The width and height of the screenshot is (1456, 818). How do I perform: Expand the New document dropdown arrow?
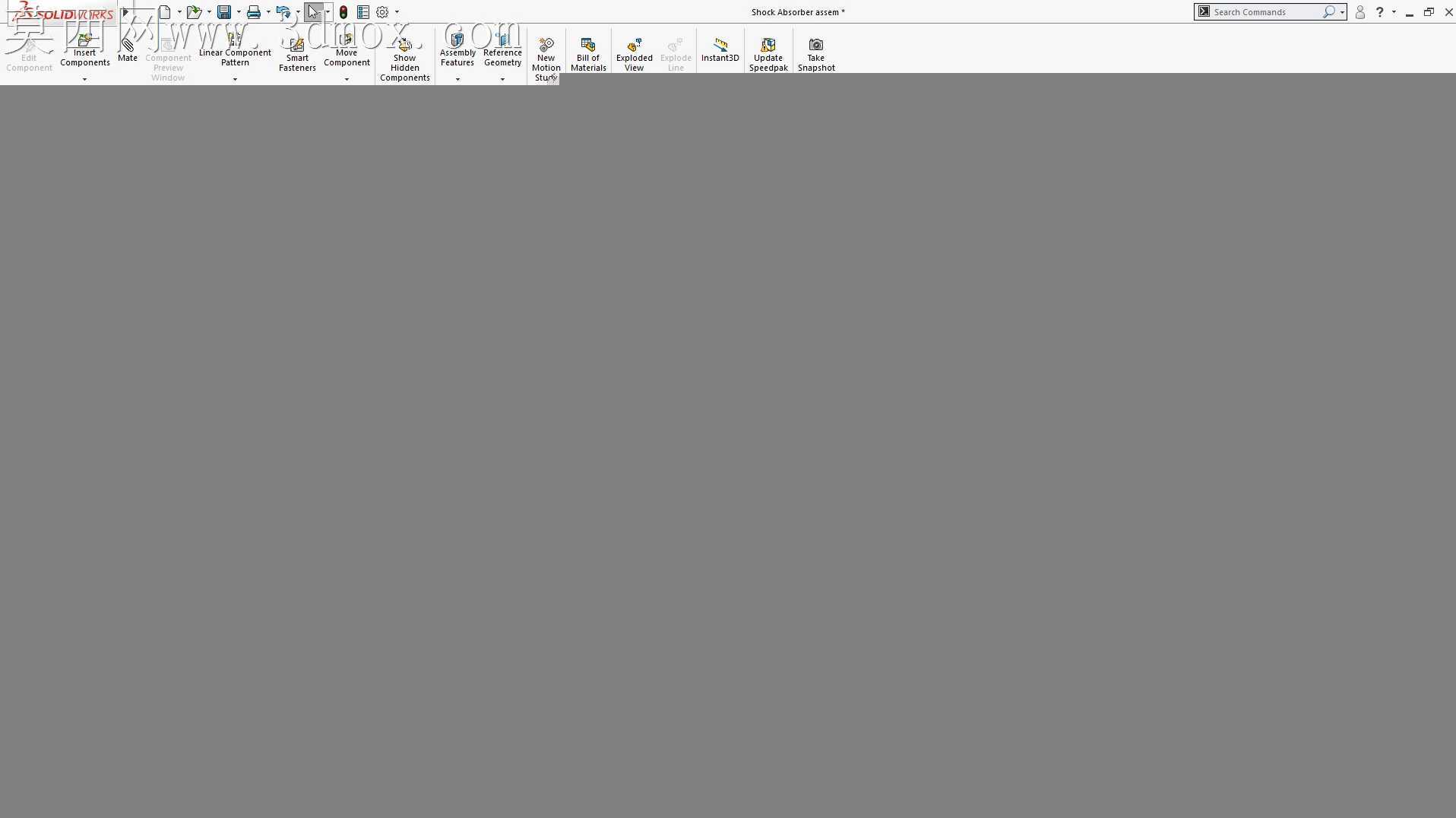(179, 12)
